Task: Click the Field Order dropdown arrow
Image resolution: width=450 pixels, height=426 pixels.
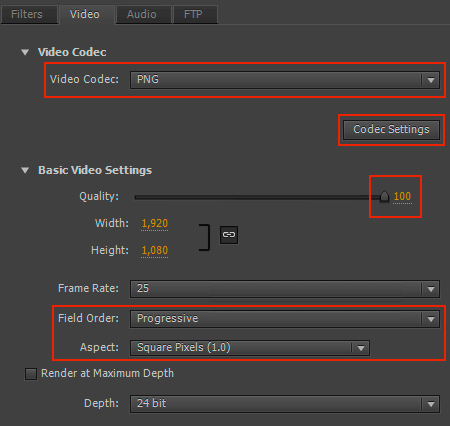Action: 431,319
